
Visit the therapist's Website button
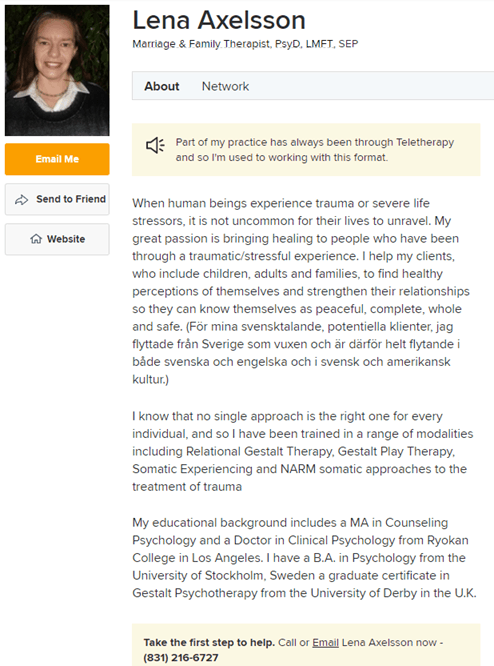[x=57, y=239]
